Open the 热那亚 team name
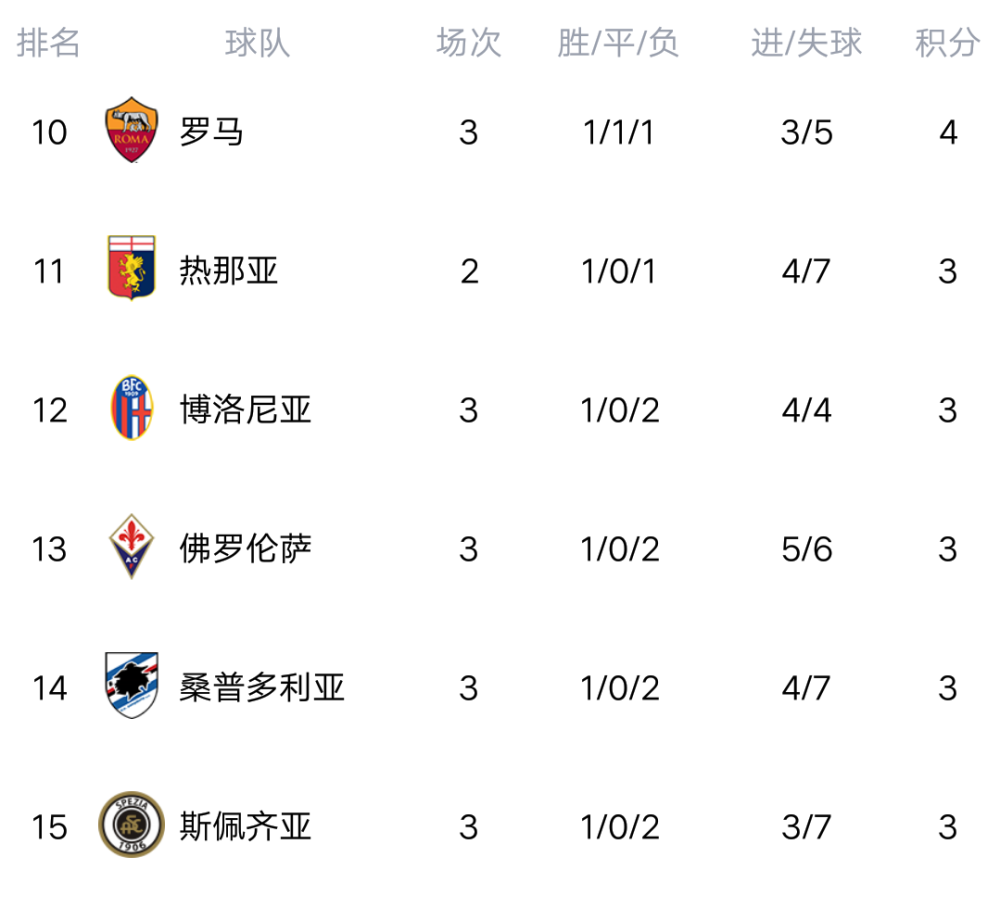 click(x=229, y=271)
